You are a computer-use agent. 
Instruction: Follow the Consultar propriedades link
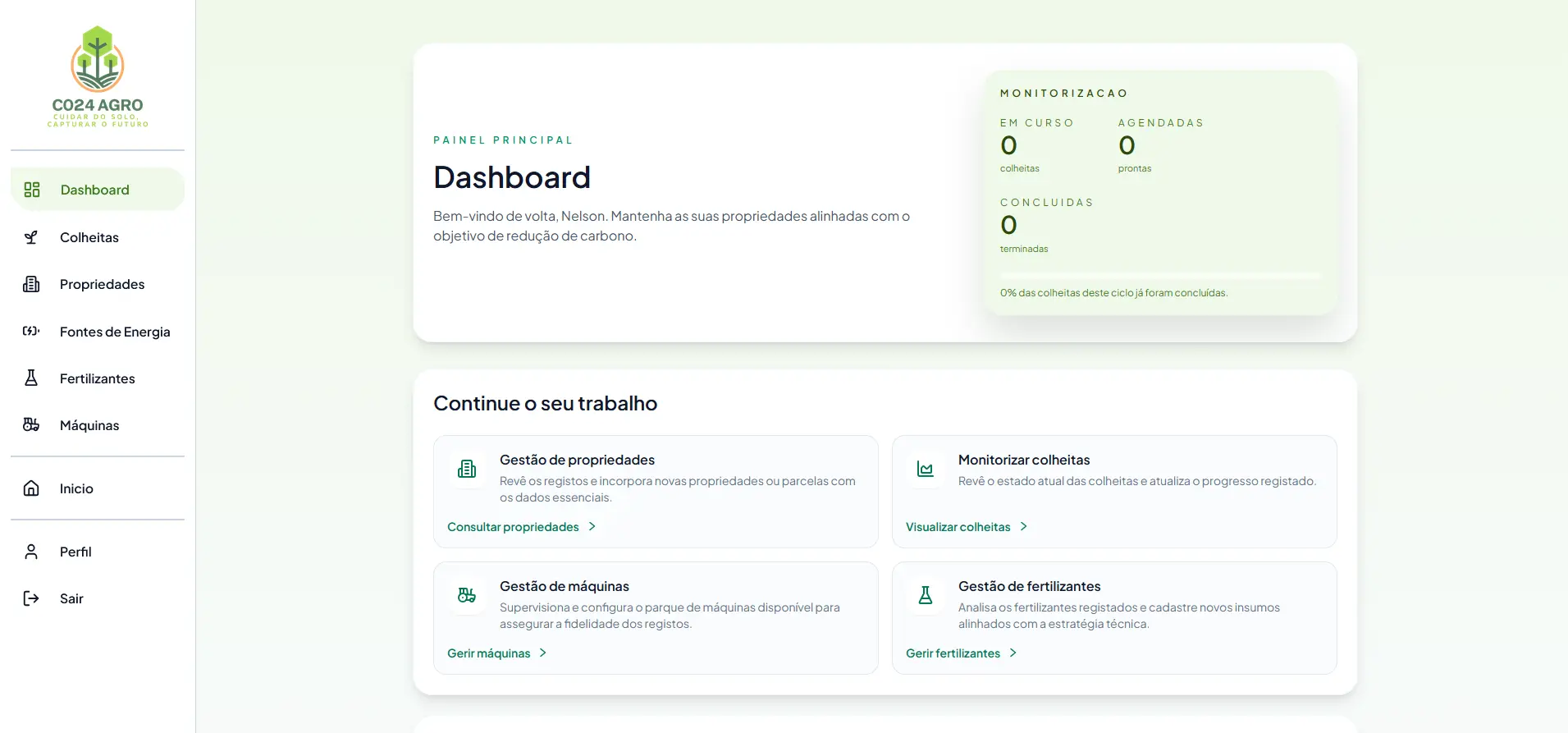(x=513, y=527)
